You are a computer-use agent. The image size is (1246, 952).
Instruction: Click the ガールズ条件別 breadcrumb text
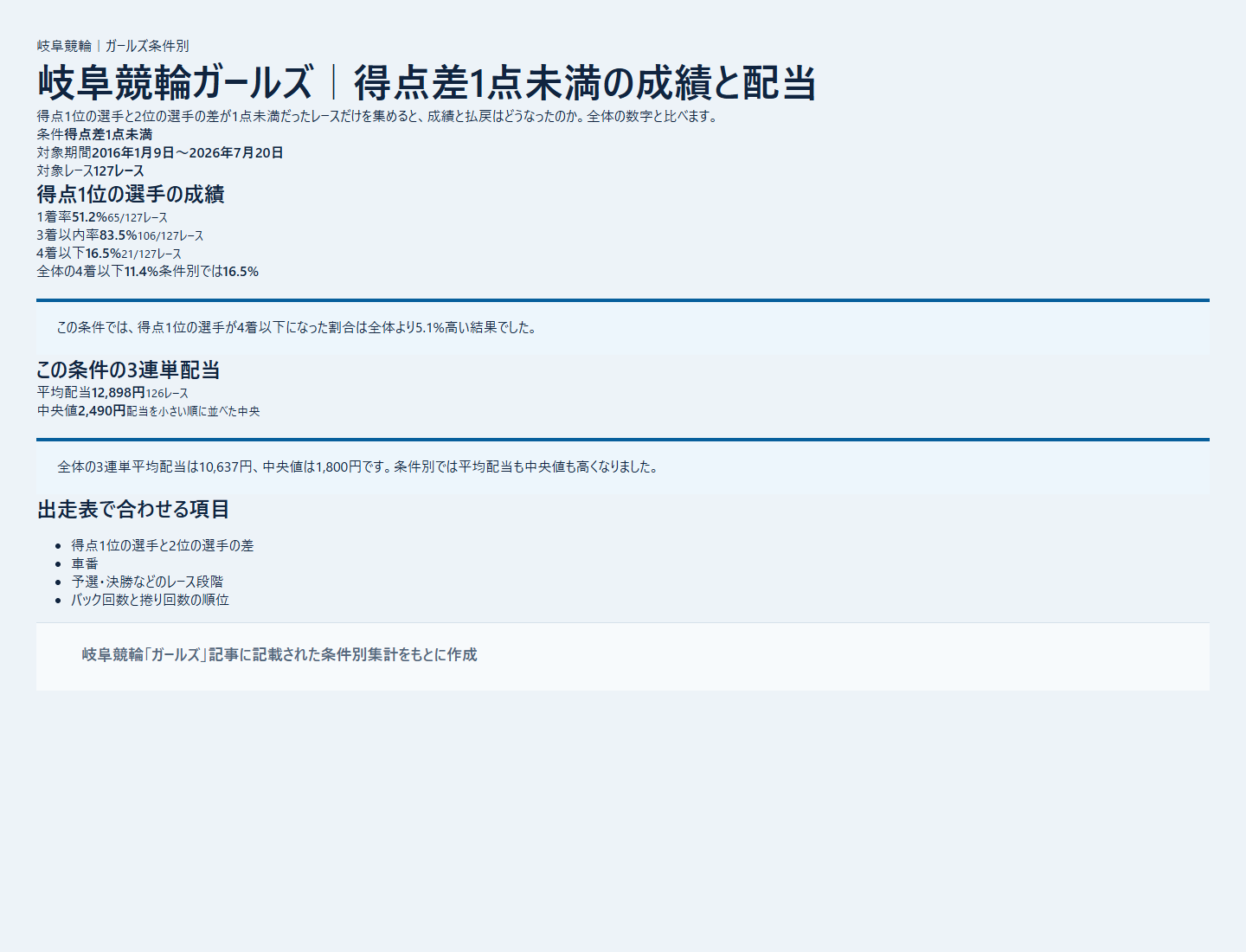(x=147, y=46)
